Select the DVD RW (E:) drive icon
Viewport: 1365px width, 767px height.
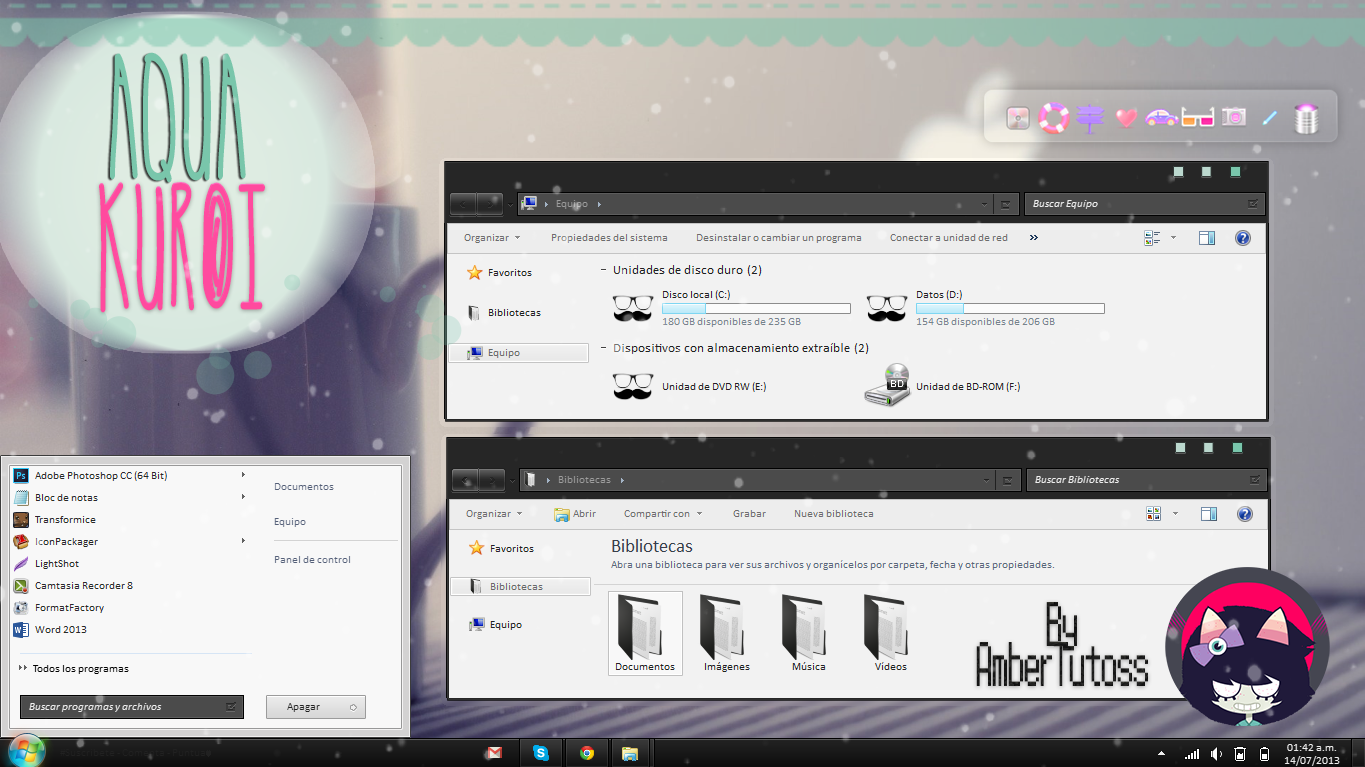(x=632, y=386)
